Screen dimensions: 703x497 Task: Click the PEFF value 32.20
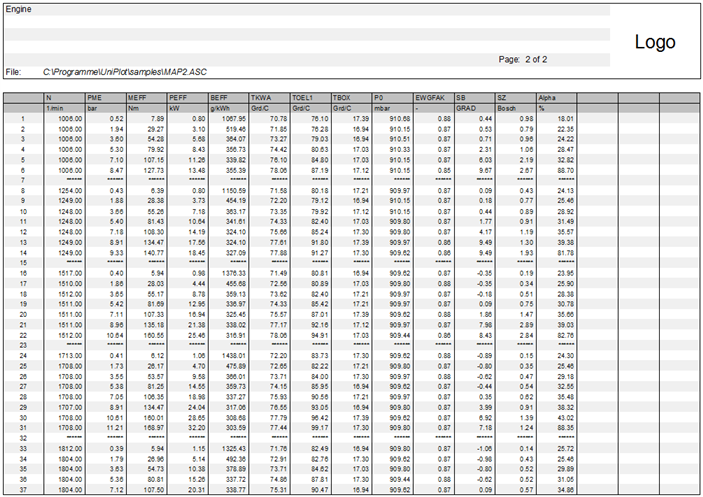(196, 428)
